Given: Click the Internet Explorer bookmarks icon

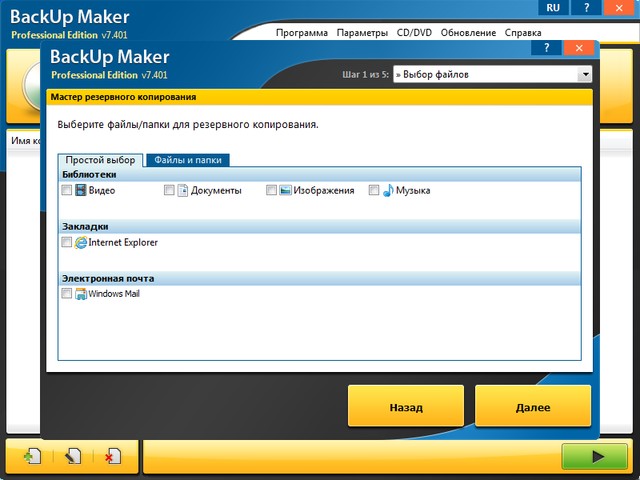Looking at the screenshot, I should (x=81, y=242).
